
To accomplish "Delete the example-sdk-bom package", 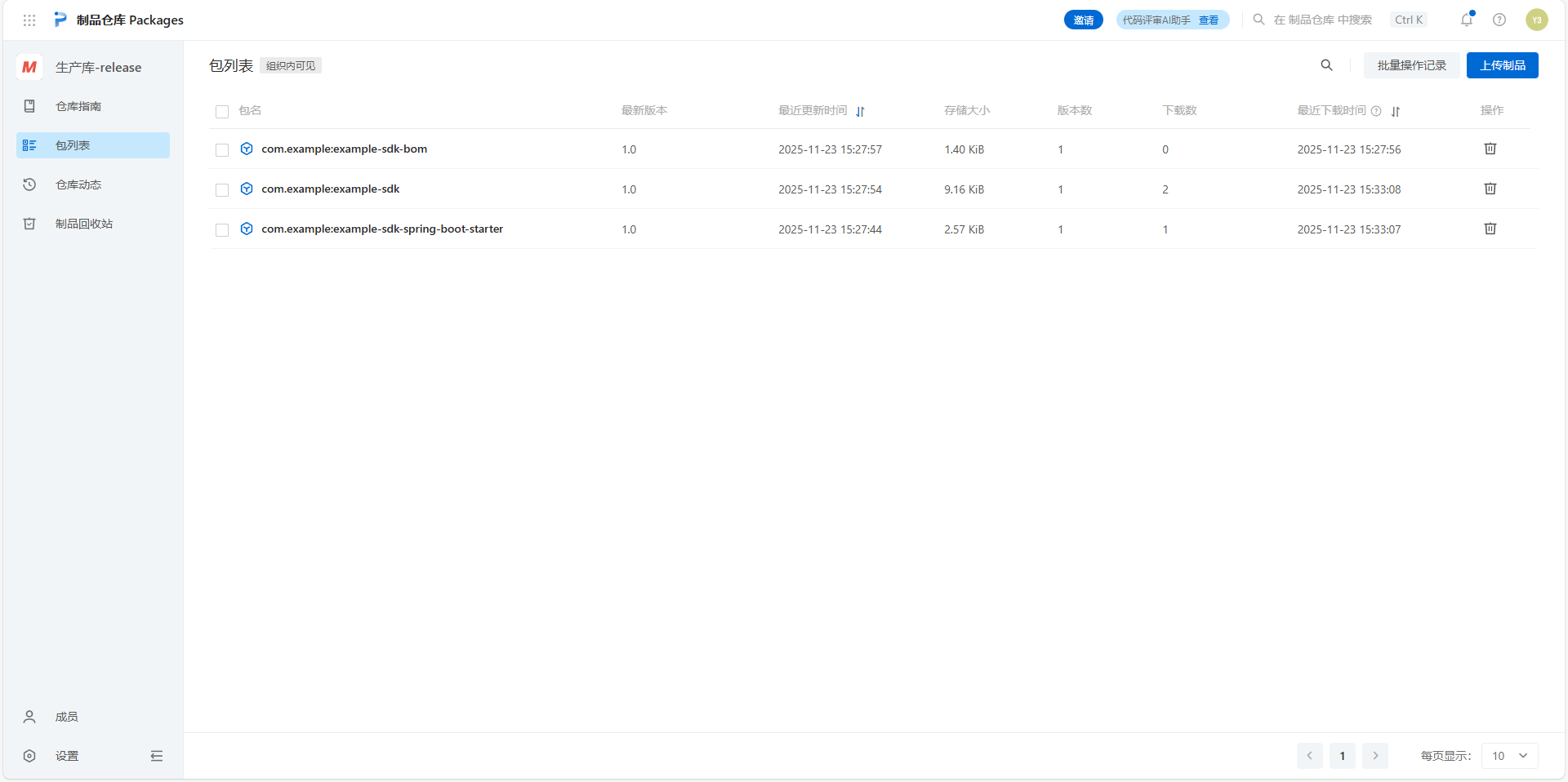I will coord(1490,149).
